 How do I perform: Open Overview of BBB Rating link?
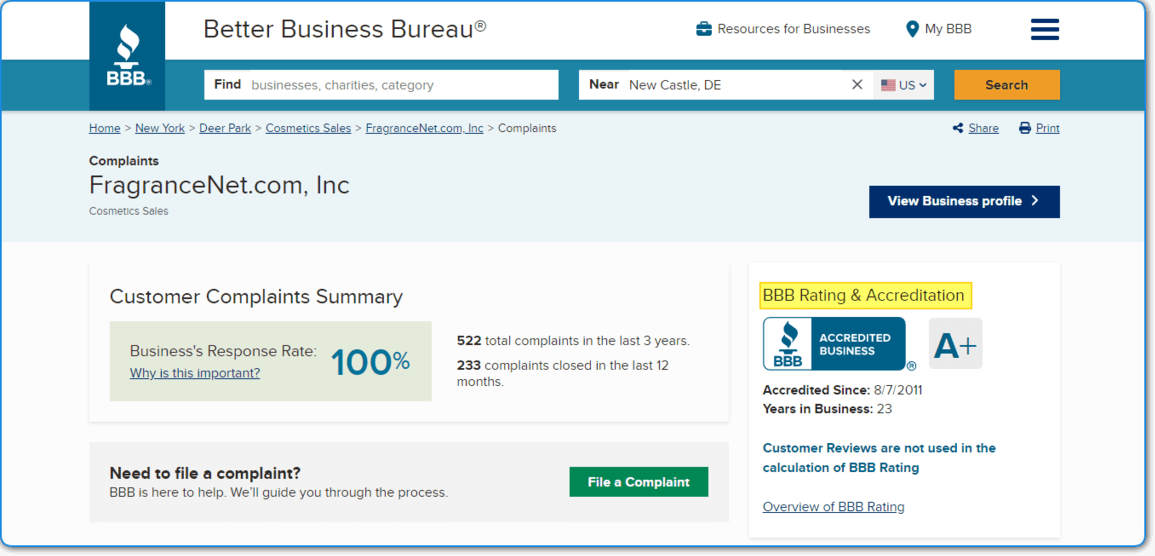(833, 507)
